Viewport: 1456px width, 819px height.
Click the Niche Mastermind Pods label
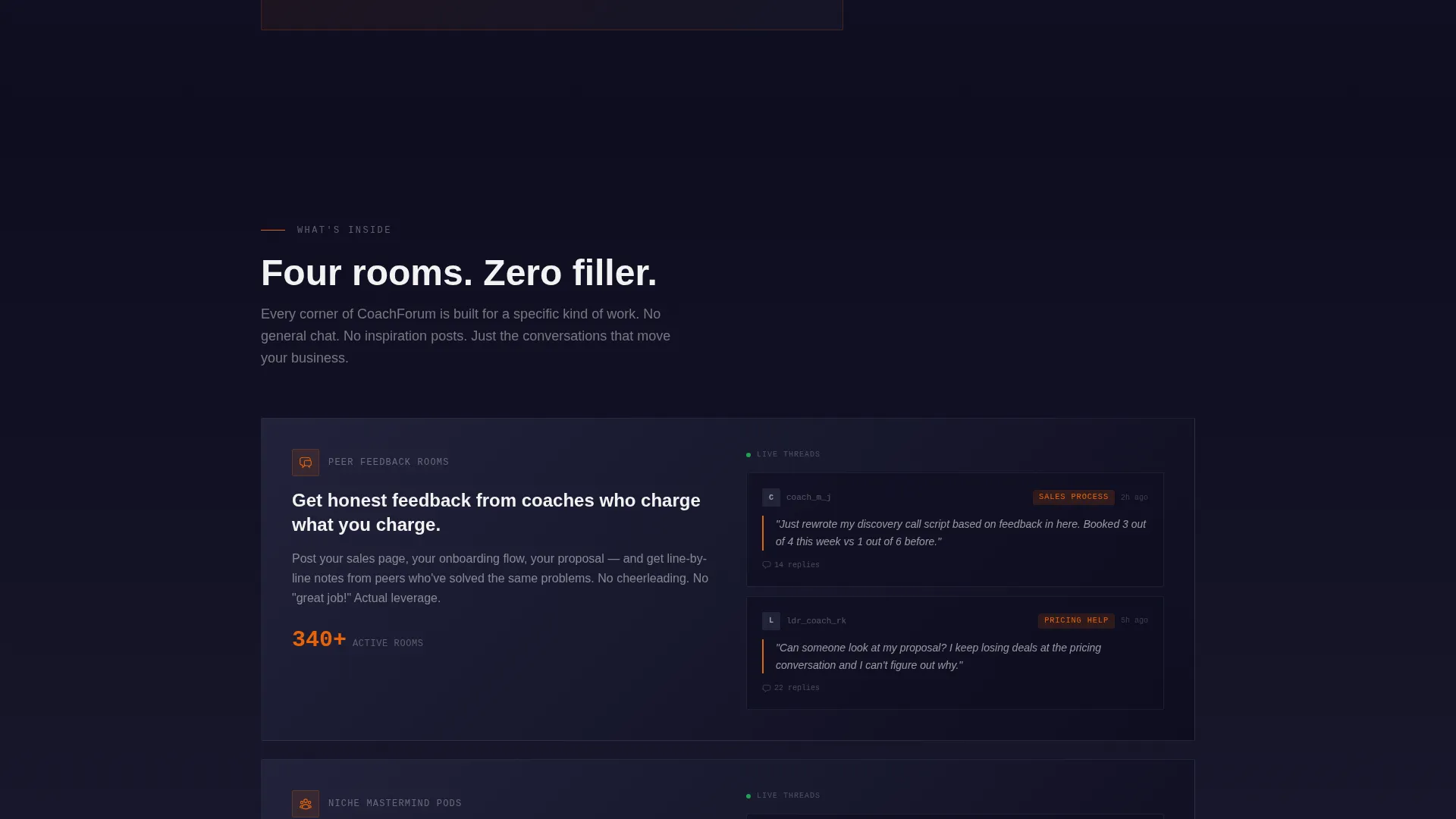pos(395,804)
